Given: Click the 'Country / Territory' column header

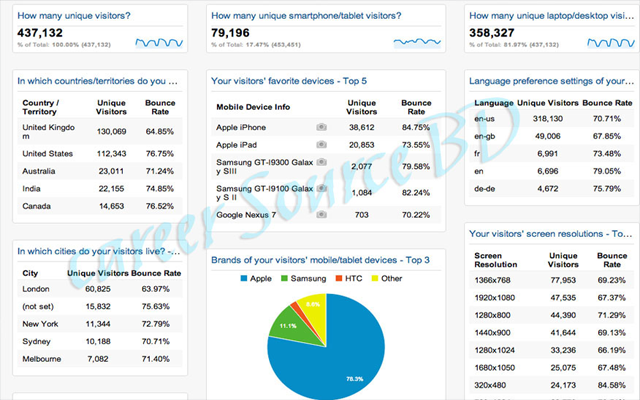Looking at the screenshot, I should point(41,107).
